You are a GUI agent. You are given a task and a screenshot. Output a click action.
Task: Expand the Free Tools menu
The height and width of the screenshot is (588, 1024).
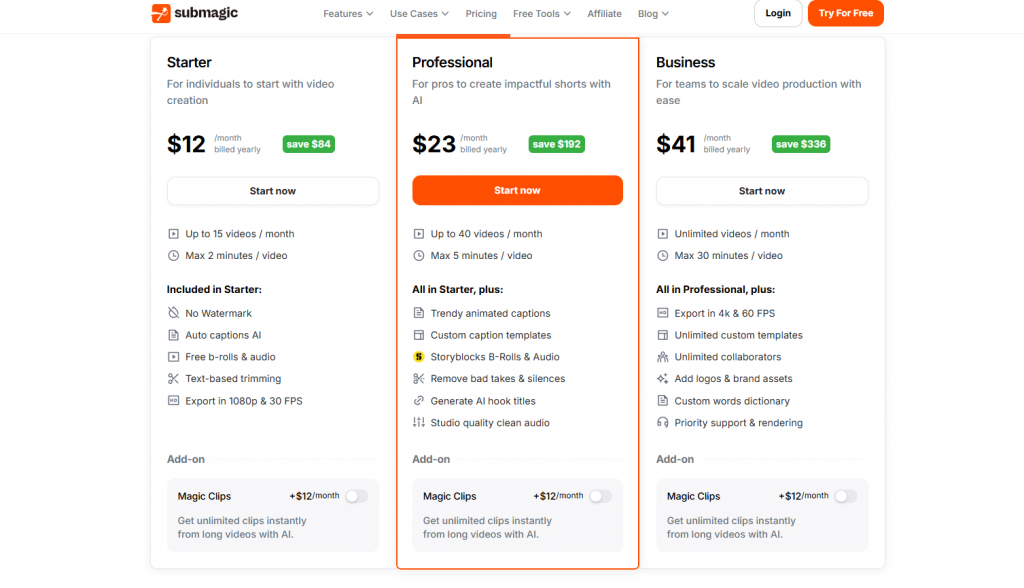click(x=541, y=14)
